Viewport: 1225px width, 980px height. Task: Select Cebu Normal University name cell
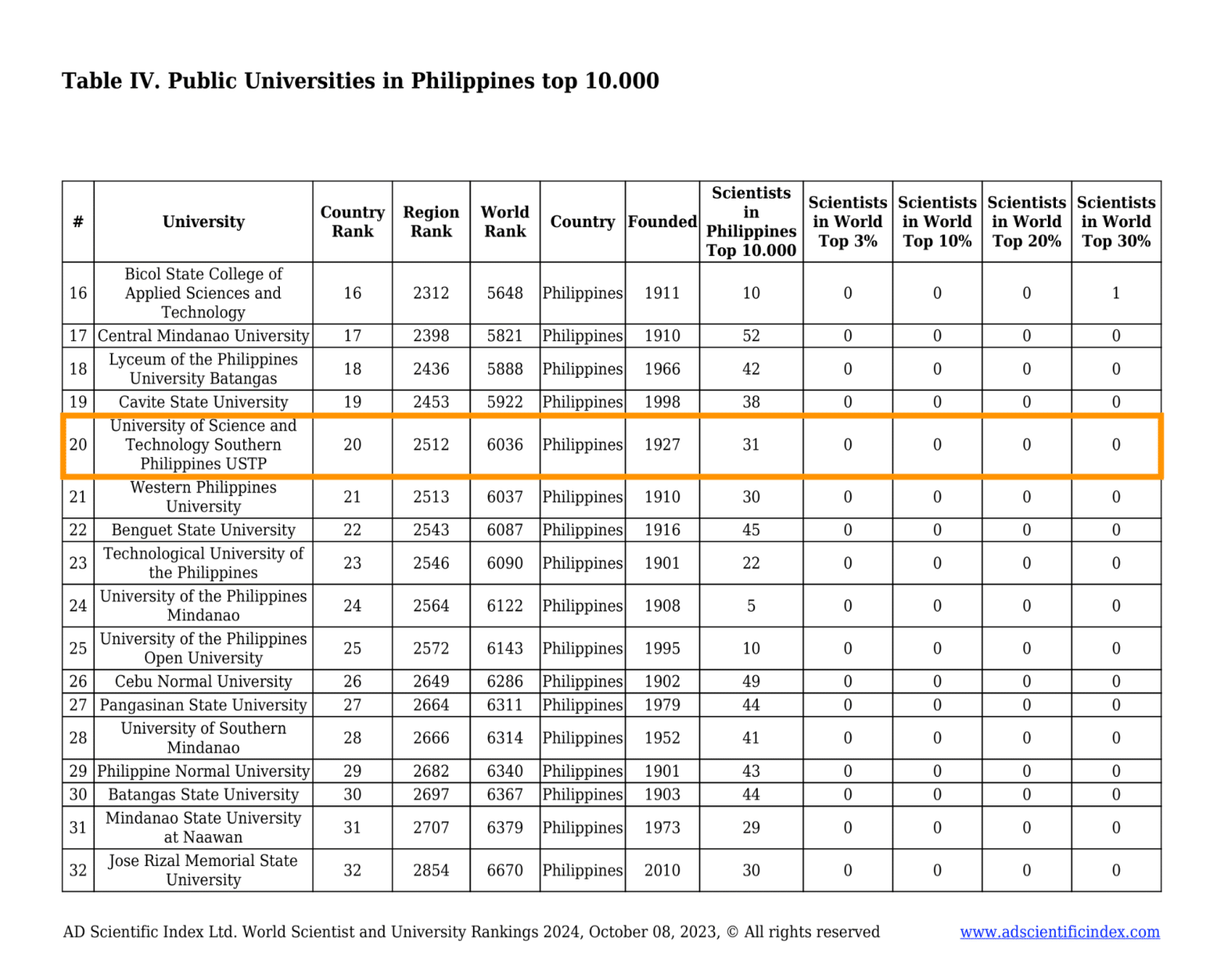(x=203, y=682)
